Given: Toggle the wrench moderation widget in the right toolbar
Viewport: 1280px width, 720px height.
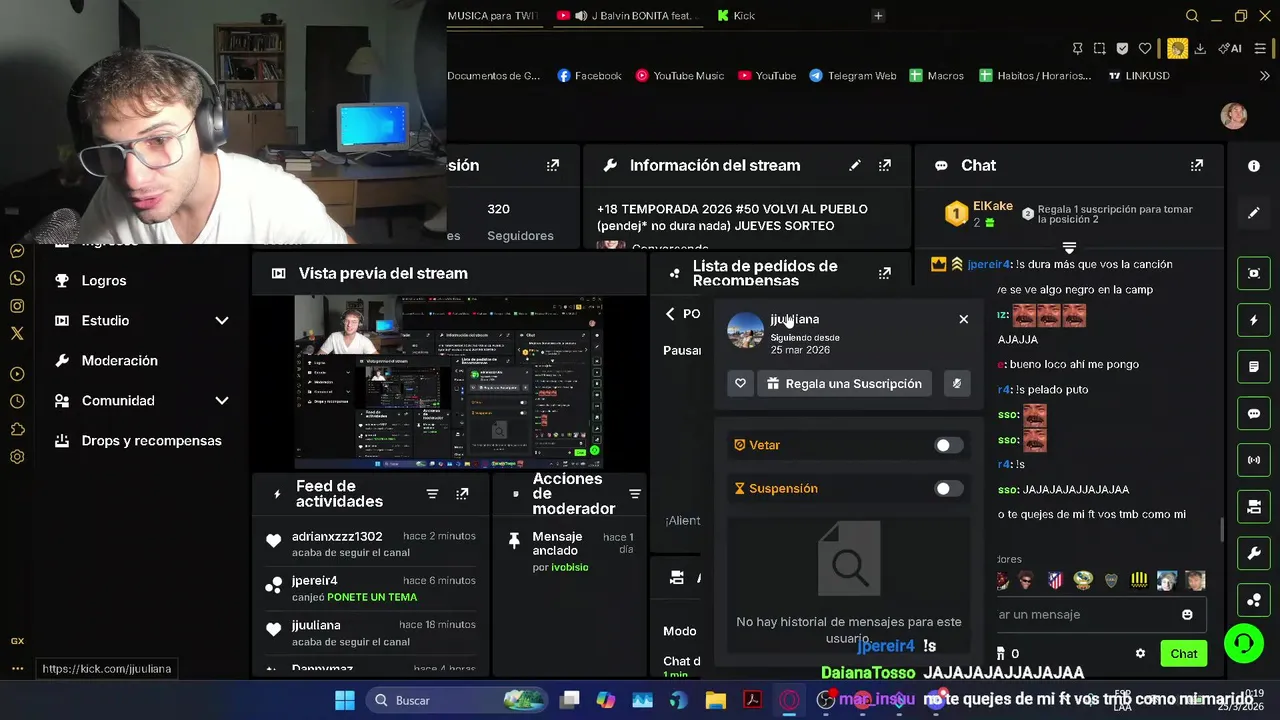Looking at the screenshot, I should [1254, 553].
